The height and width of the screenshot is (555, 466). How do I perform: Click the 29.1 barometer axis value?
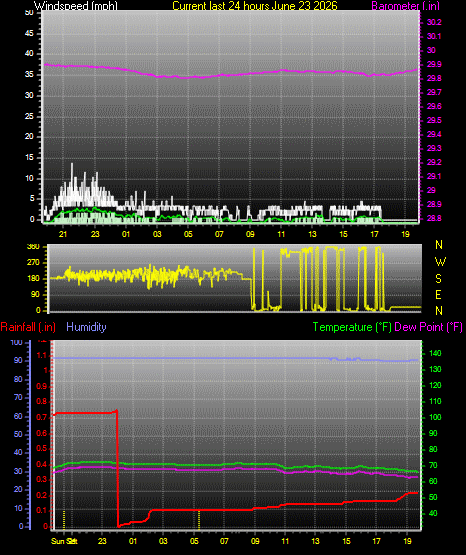[434, 176]
